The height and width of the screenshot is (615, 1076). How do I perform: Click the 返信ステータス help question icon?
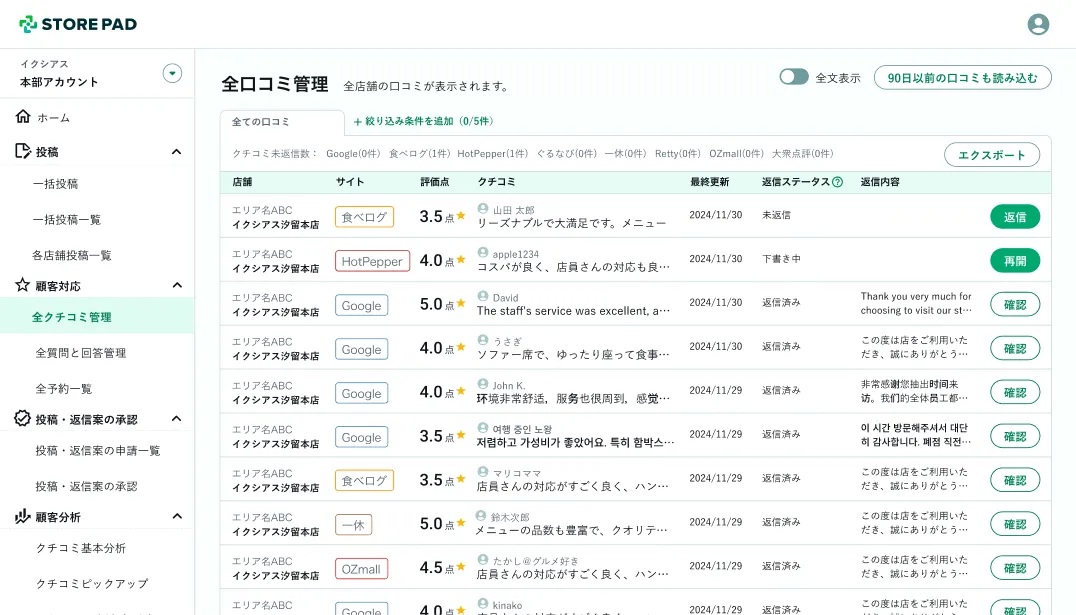837,182
